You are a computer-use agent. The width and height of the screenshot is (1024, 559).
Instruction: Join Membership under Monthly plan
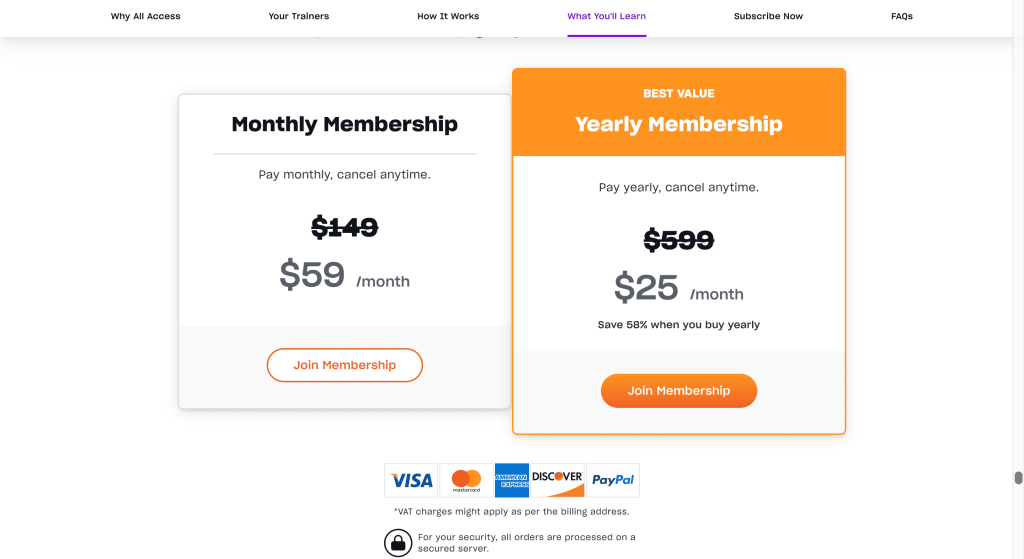pyautogui.click(x=345, y=365)
